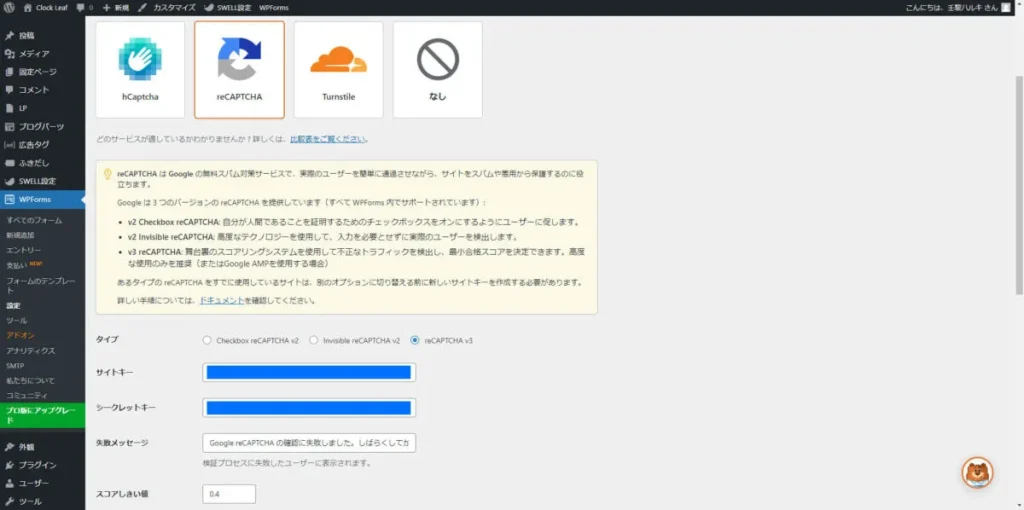The width and height of the screenshot is (1024, 510).
Task: Go to すべてのフォーム submenu
Action: click(34, 220)
